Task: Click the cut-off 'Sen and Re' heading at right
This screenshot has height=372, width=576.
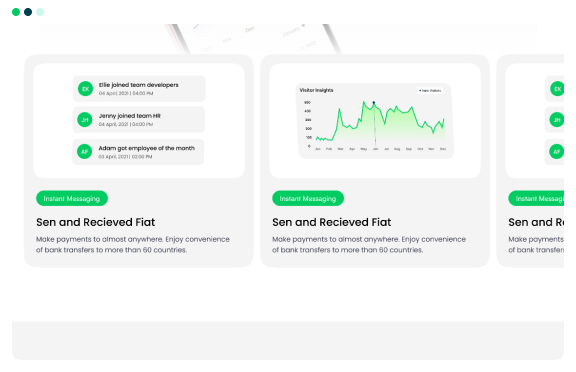Action: (x=536, y=222)
